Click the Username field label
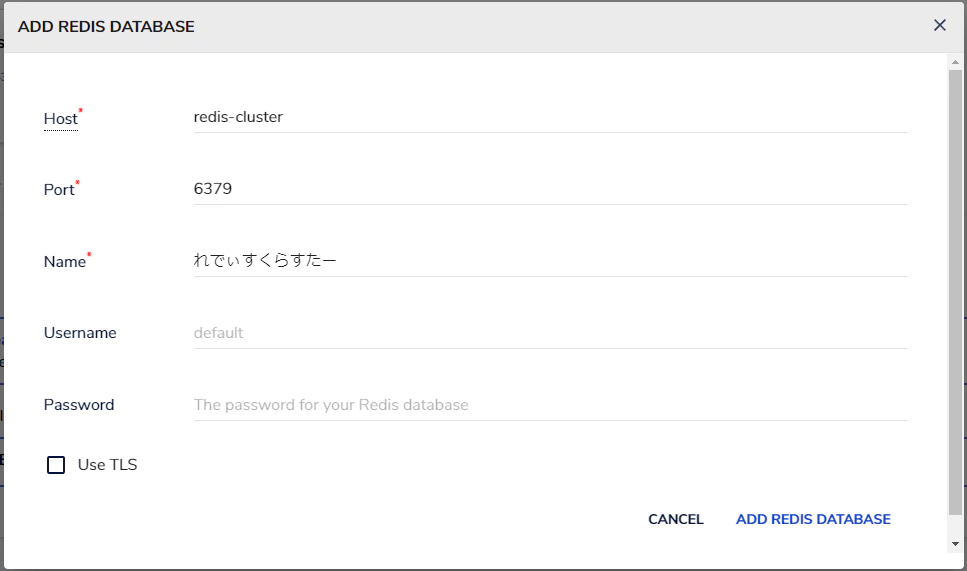967x571 pixels. 80,333
